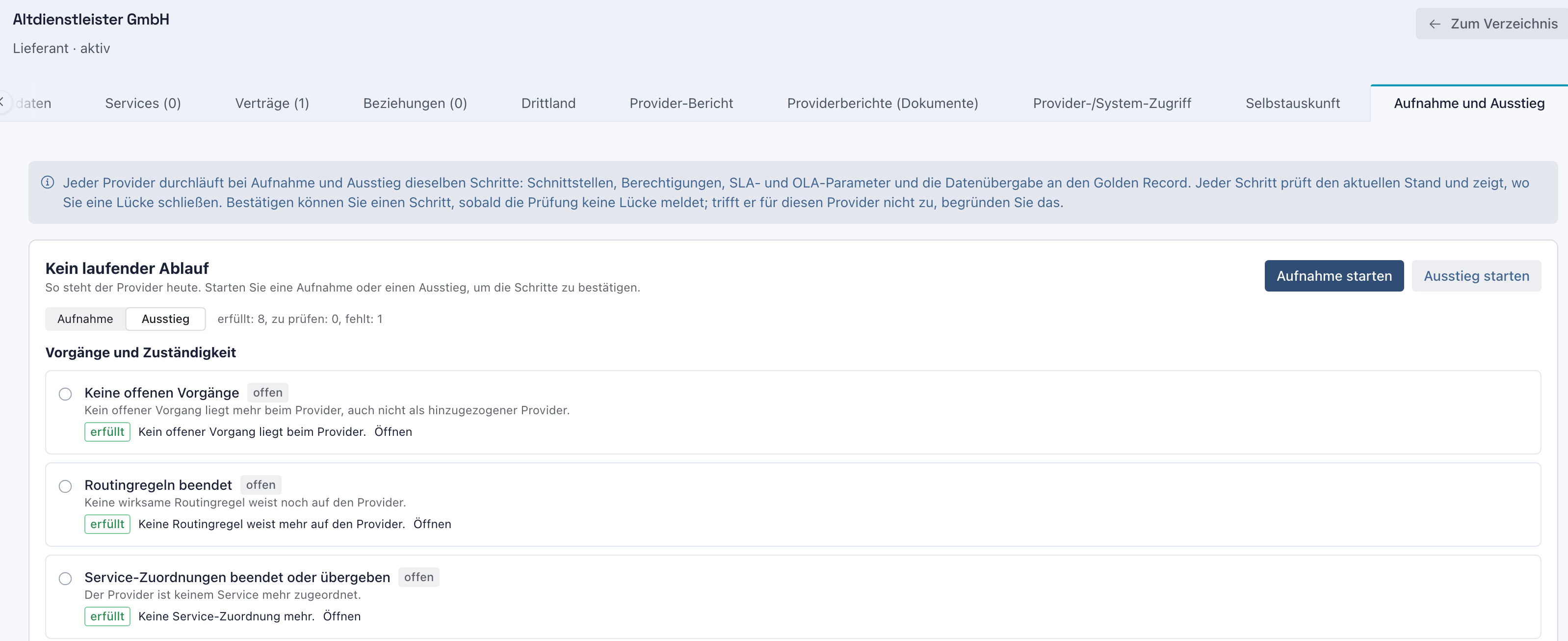Click the offen badge of Service-Zuordnungen beendet
The image size is (1568, 641).
tap(419, 577)
